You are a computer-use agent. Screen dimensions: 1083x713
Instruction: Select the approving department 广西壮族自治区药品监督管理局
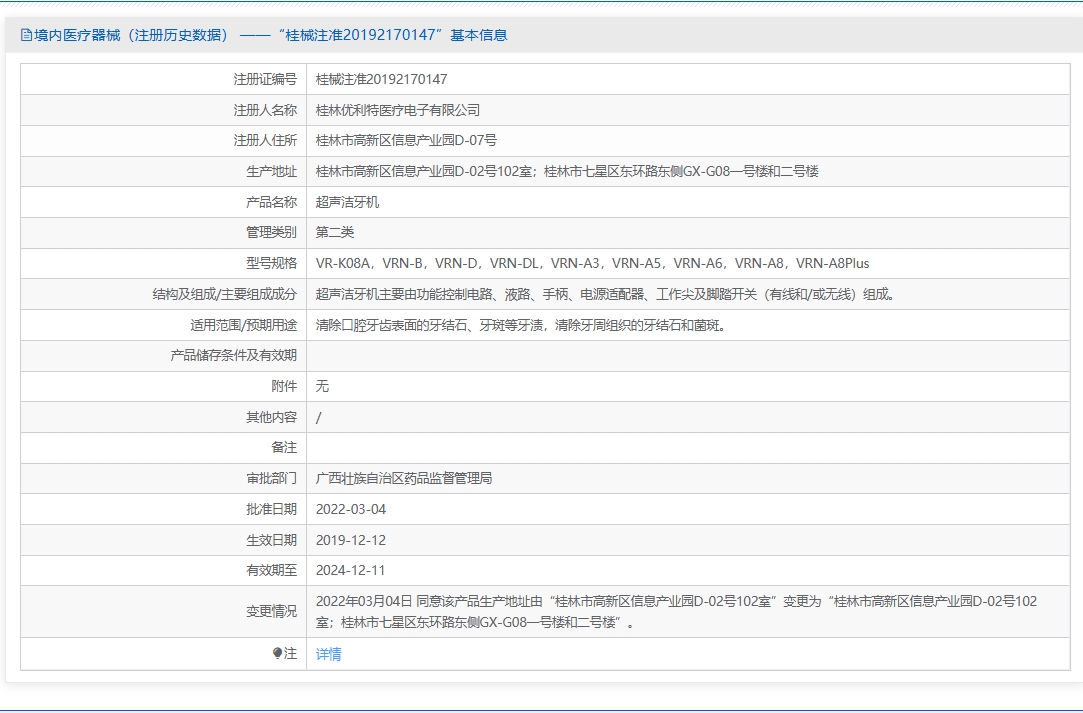click(404, 478)
